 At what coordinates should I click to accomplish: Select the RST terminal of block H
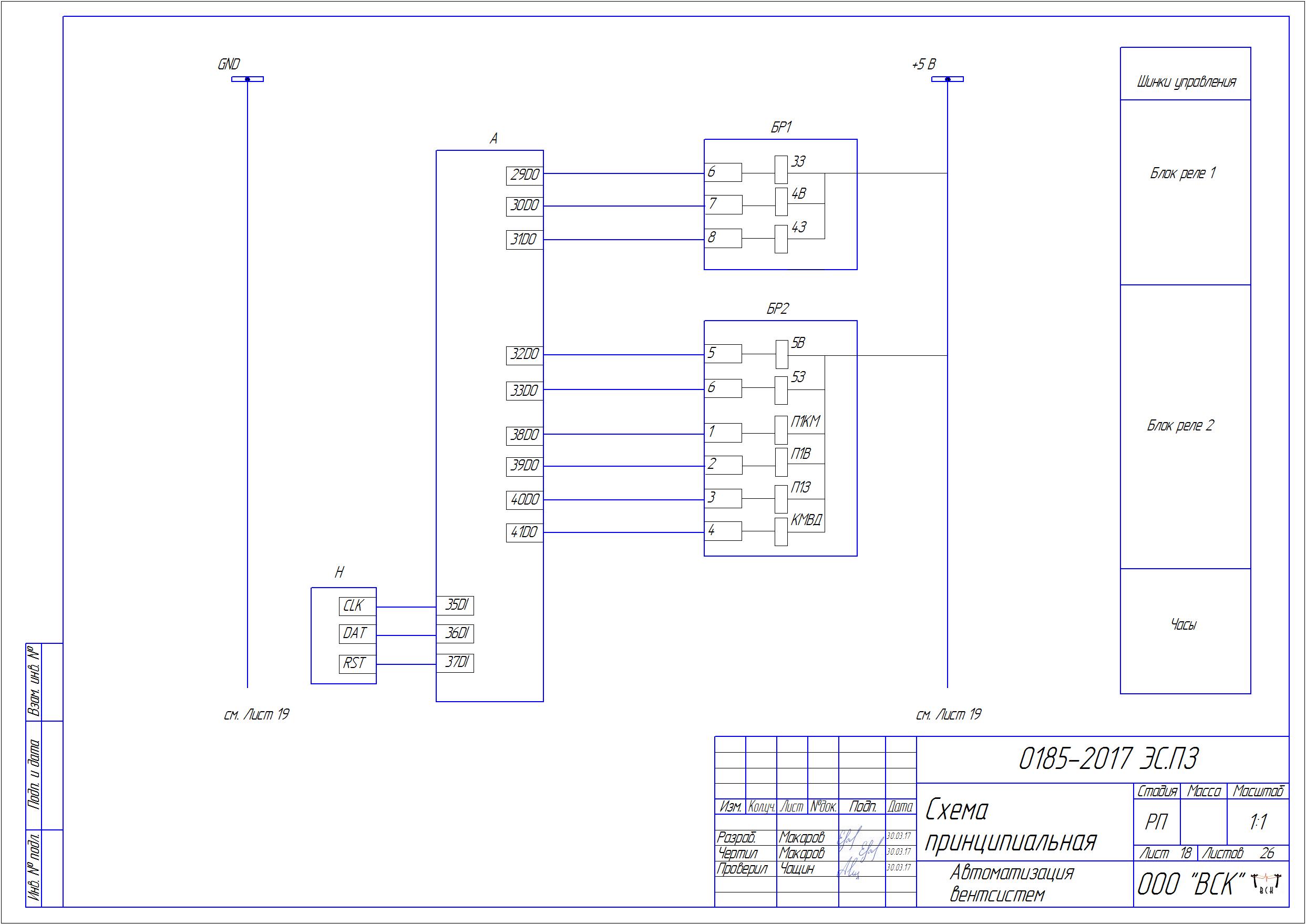tap(357, 663)
